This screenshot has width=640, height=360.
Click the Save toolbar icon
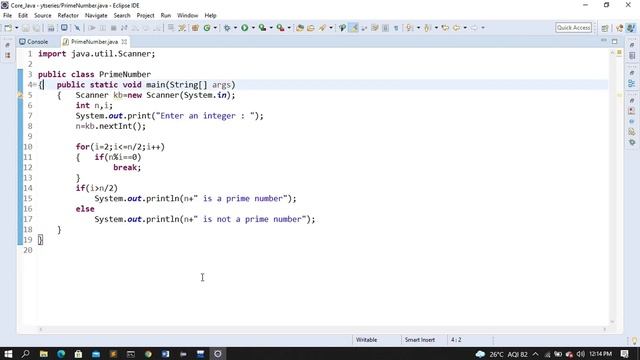pos(26,28)
